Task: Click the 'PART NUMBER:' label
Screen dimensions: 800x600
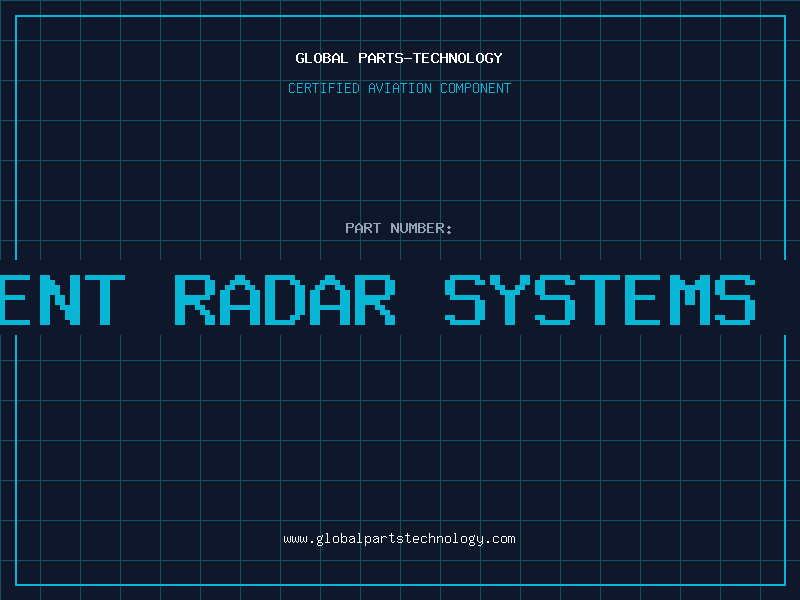Action: (x=399, y=228)
